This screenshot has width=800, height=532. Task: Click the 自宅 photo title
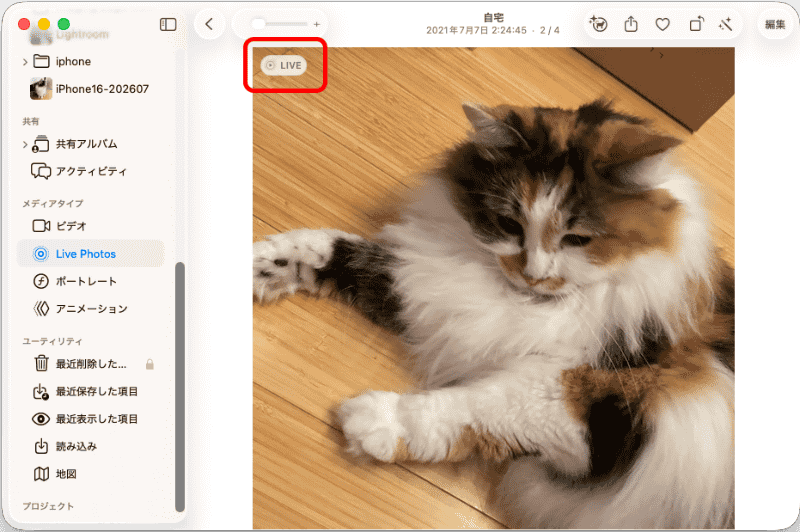[493, 17]
